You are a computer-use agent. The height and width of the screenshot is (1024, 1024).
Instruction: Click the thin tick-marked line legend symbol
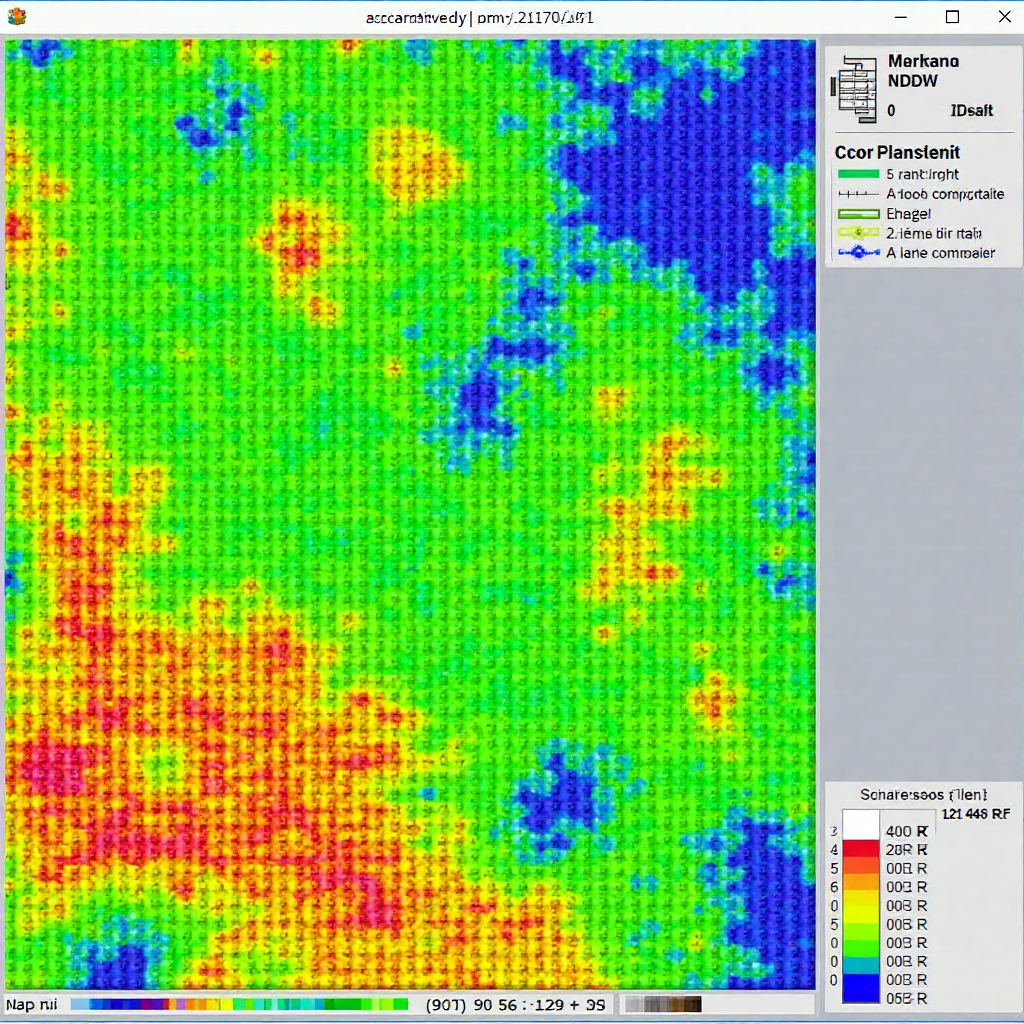pyautogui.click(x=858, y=194)
